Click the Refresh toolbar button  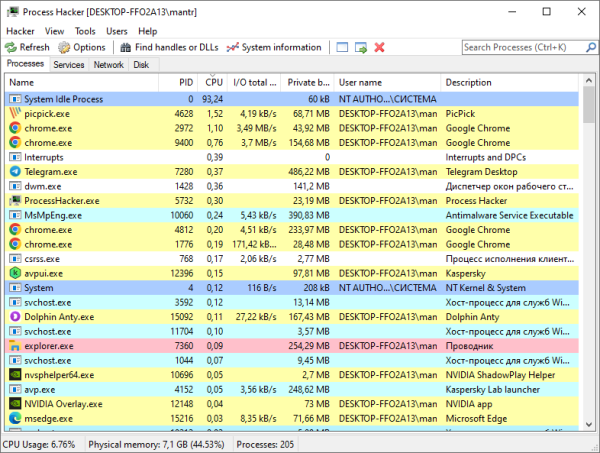(27, 47)
